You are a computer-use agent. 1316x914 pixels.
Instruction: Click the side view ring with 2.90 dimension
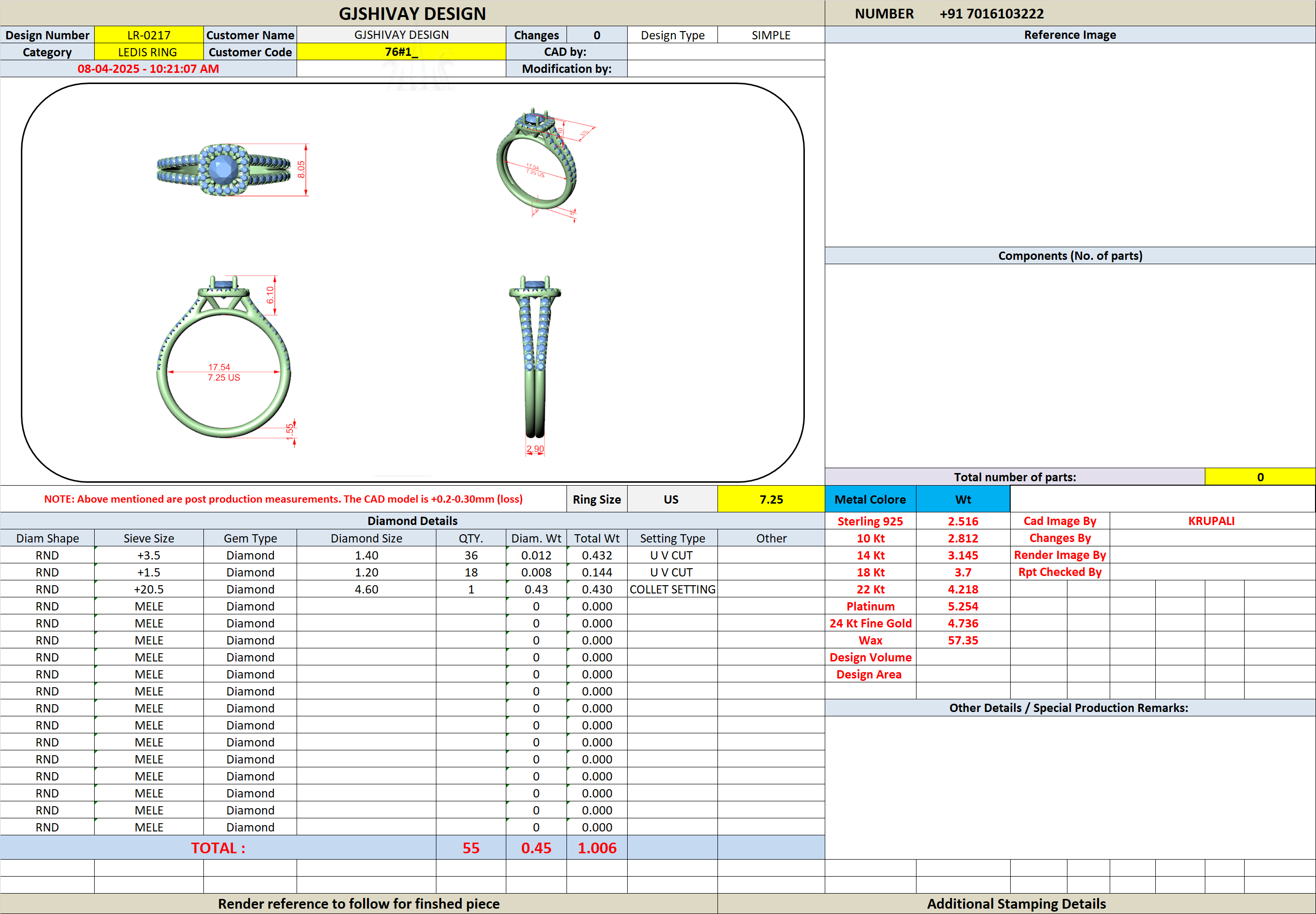click(x=534, y=357)
